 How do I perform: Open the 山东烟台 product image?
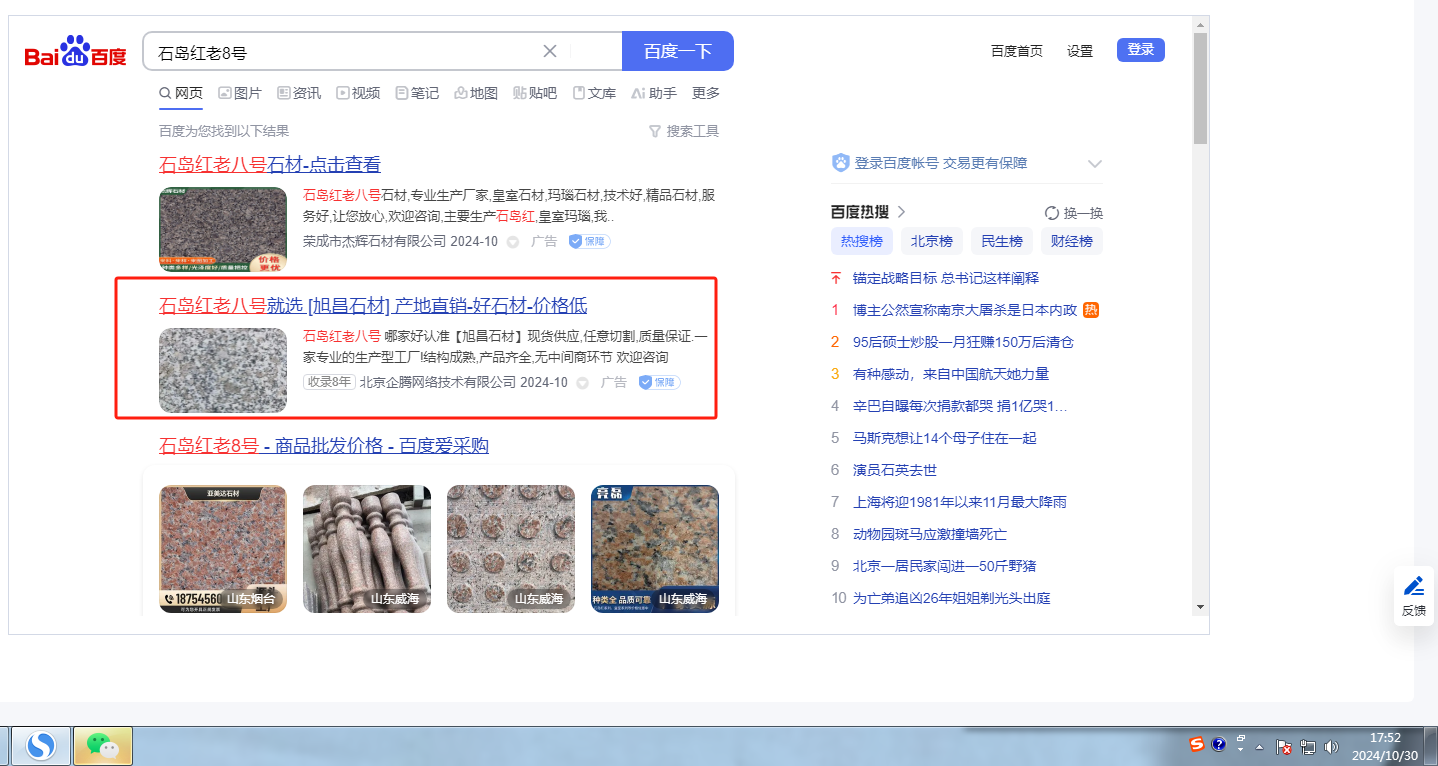click(223, 549)
